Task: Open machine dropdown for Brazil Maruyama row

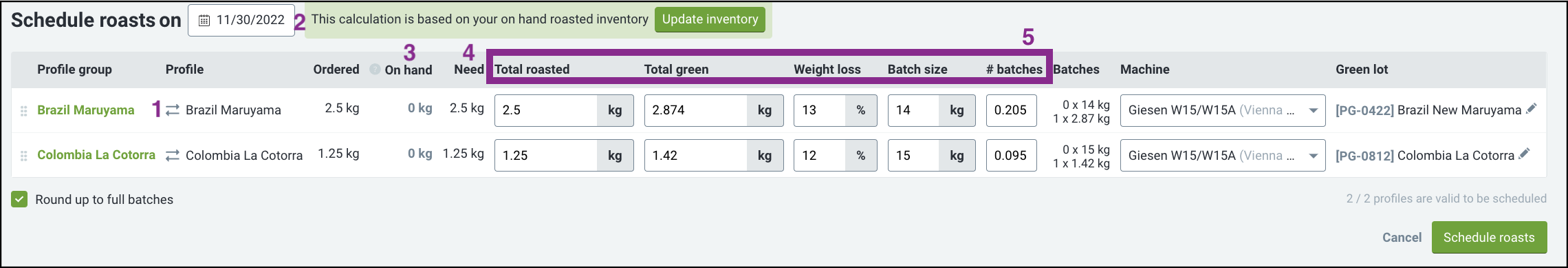Action: coord(1223,110)
